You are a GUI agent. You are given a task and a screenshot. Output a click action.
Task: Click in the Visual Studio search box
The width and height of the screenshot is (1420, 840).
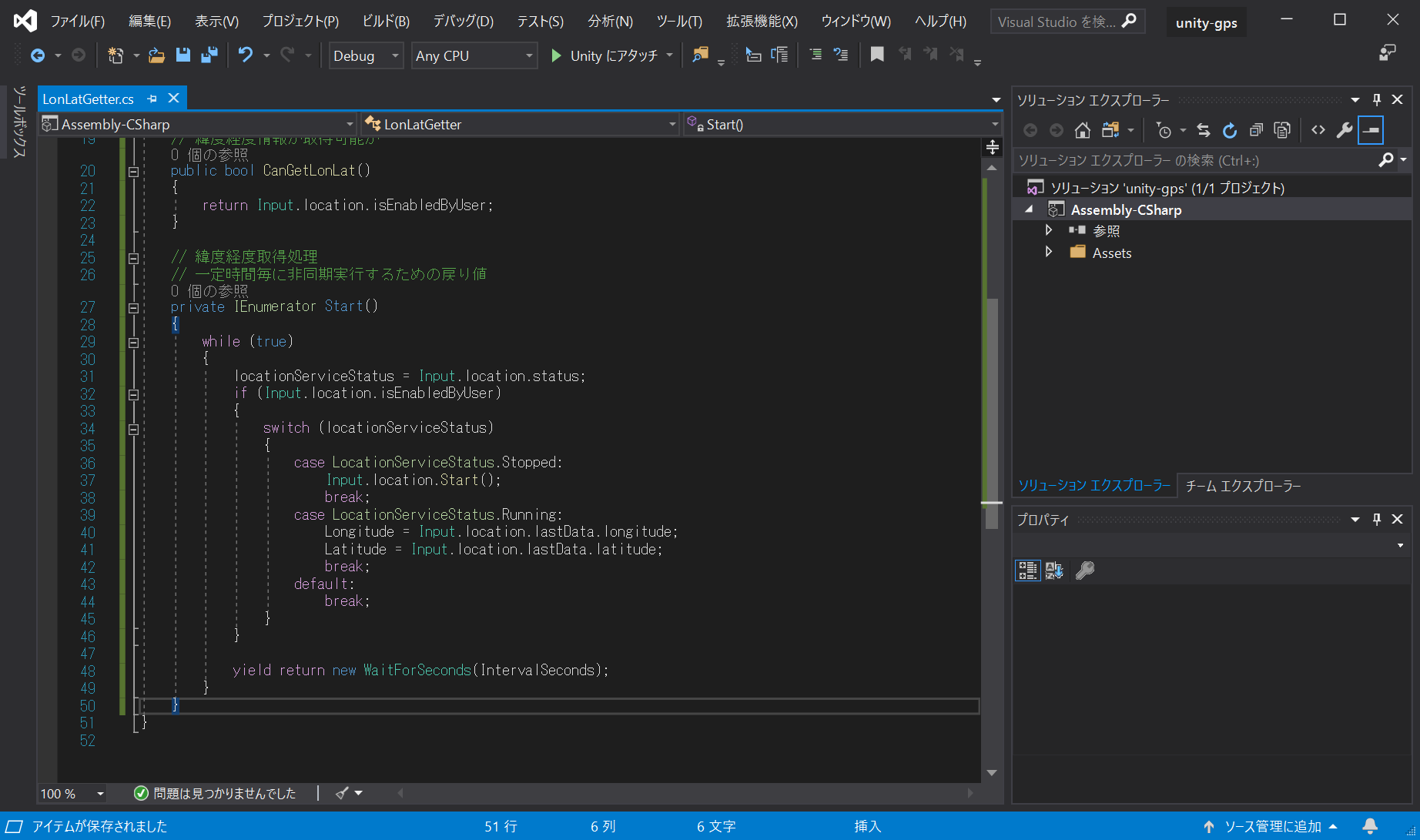pos(1067,22)
